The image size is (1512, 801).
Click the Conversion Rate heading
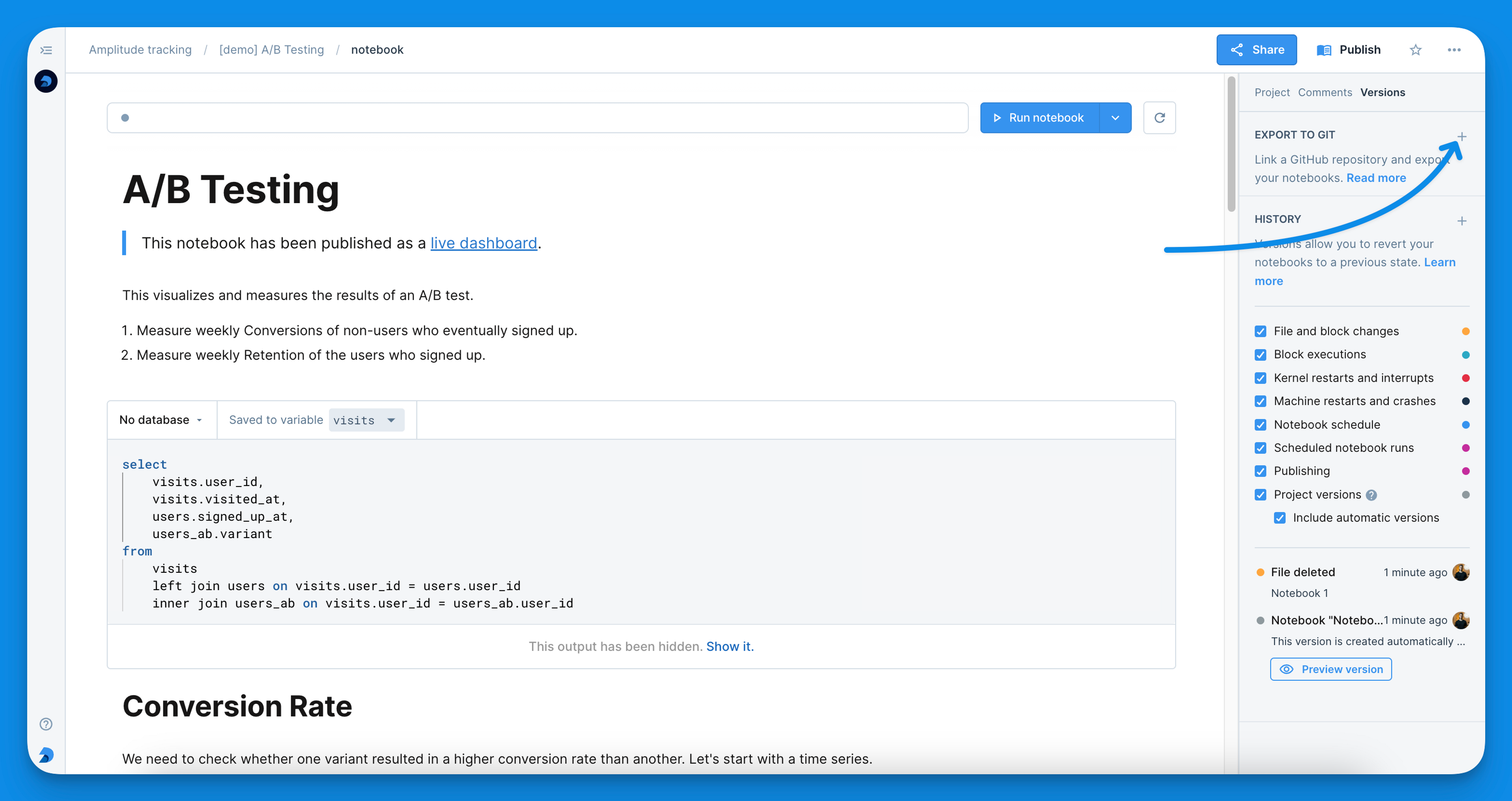pyautogui.click(x=237, y=706)
